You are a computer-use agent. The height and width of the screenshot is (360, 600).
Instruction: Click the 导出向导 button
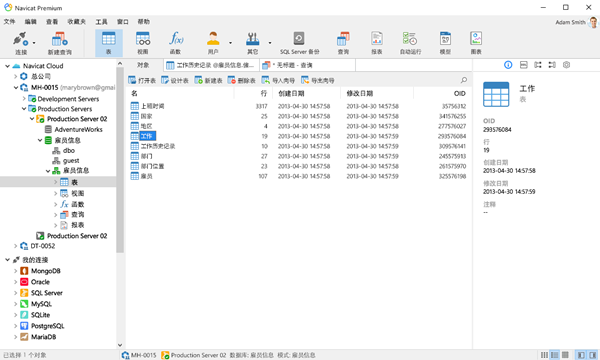[318, 80]
